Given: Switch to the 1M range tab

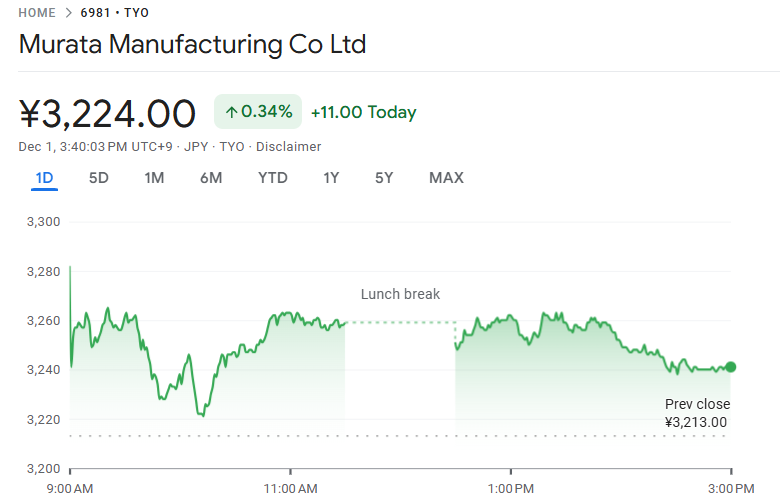Looking at the screenshot, I should click(x=154, y=178).
